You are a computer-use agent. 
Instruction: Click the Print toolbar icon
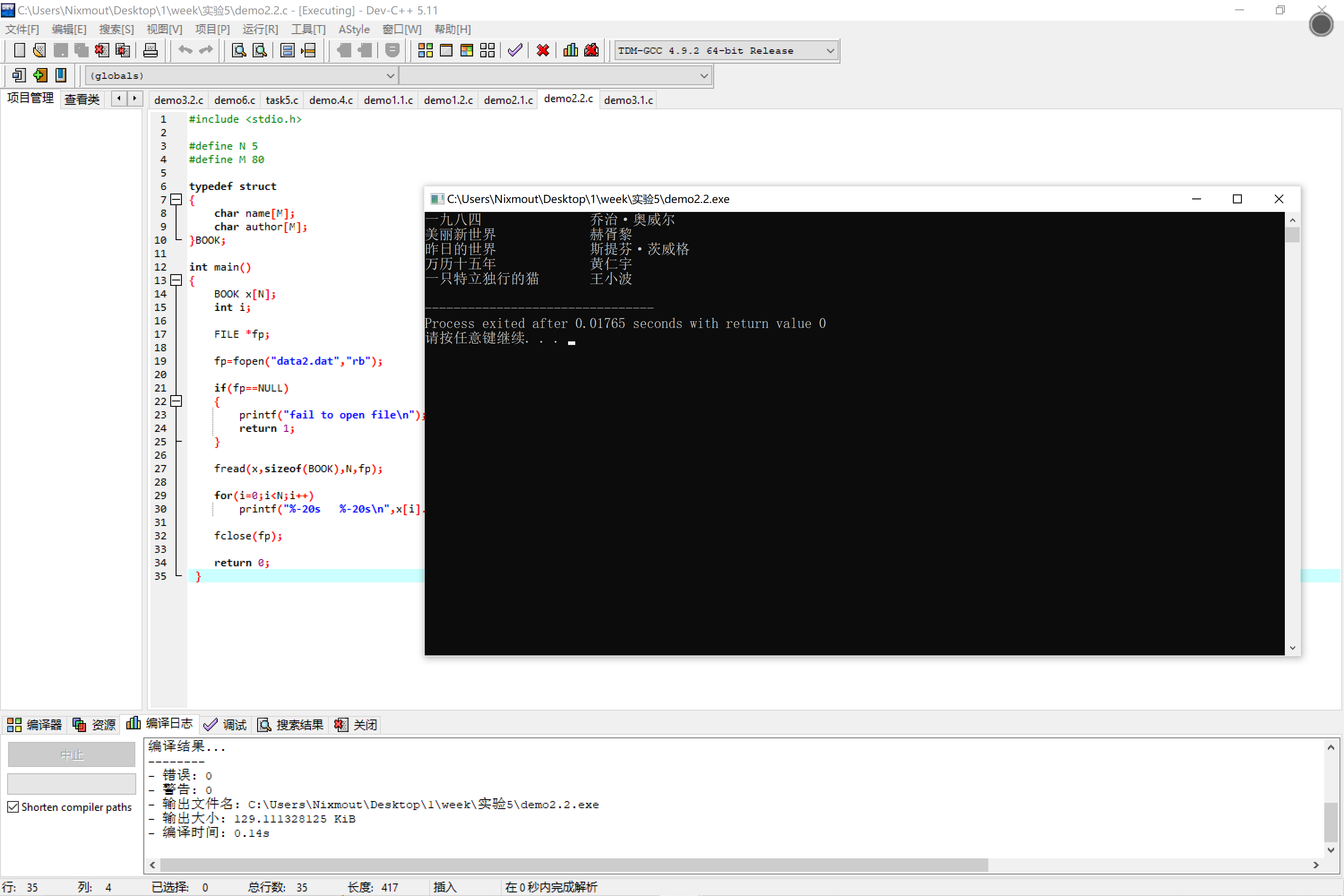click(x=150, y=51)
